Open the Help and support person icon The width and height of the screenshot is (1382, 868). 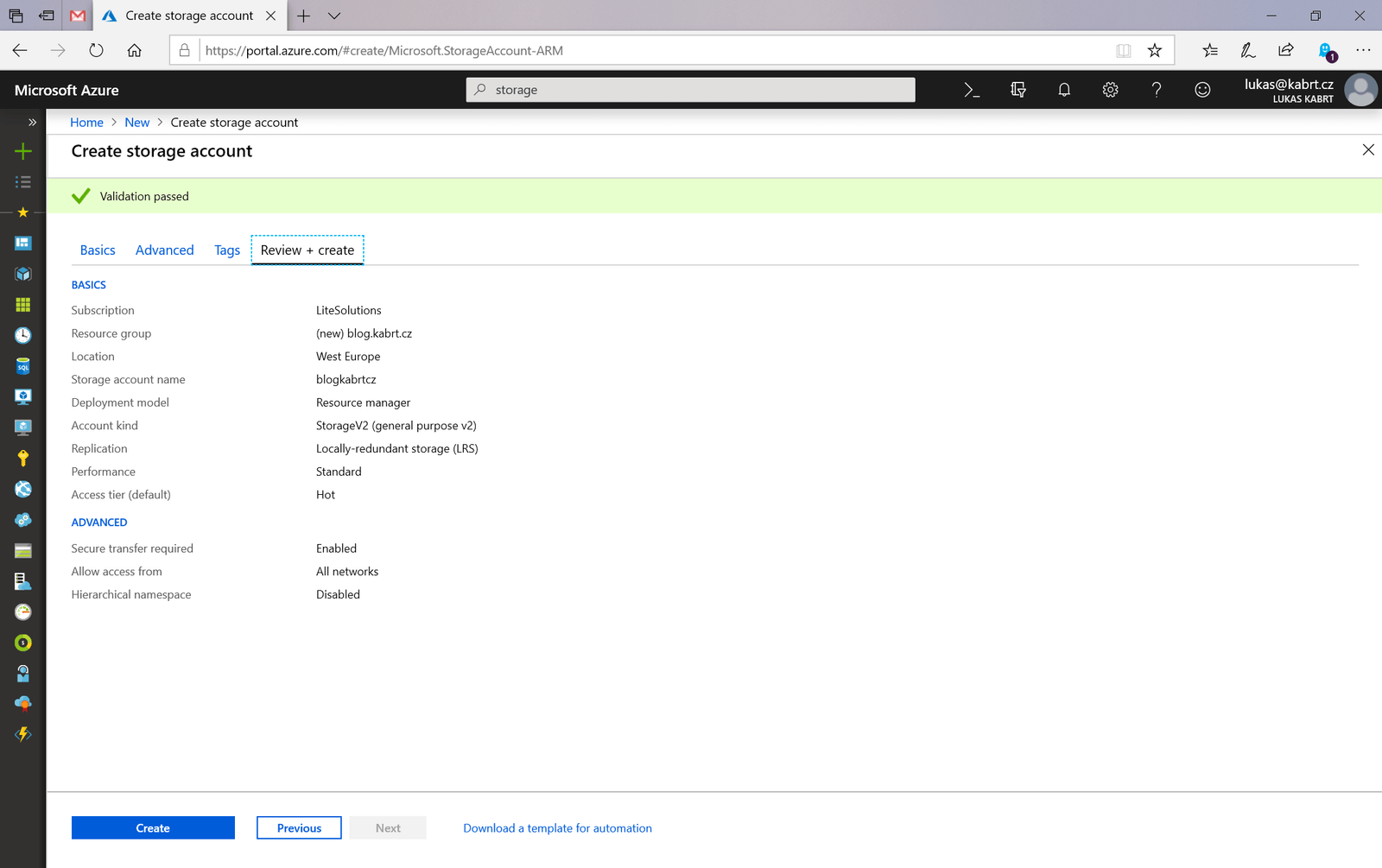coord(23,673)
